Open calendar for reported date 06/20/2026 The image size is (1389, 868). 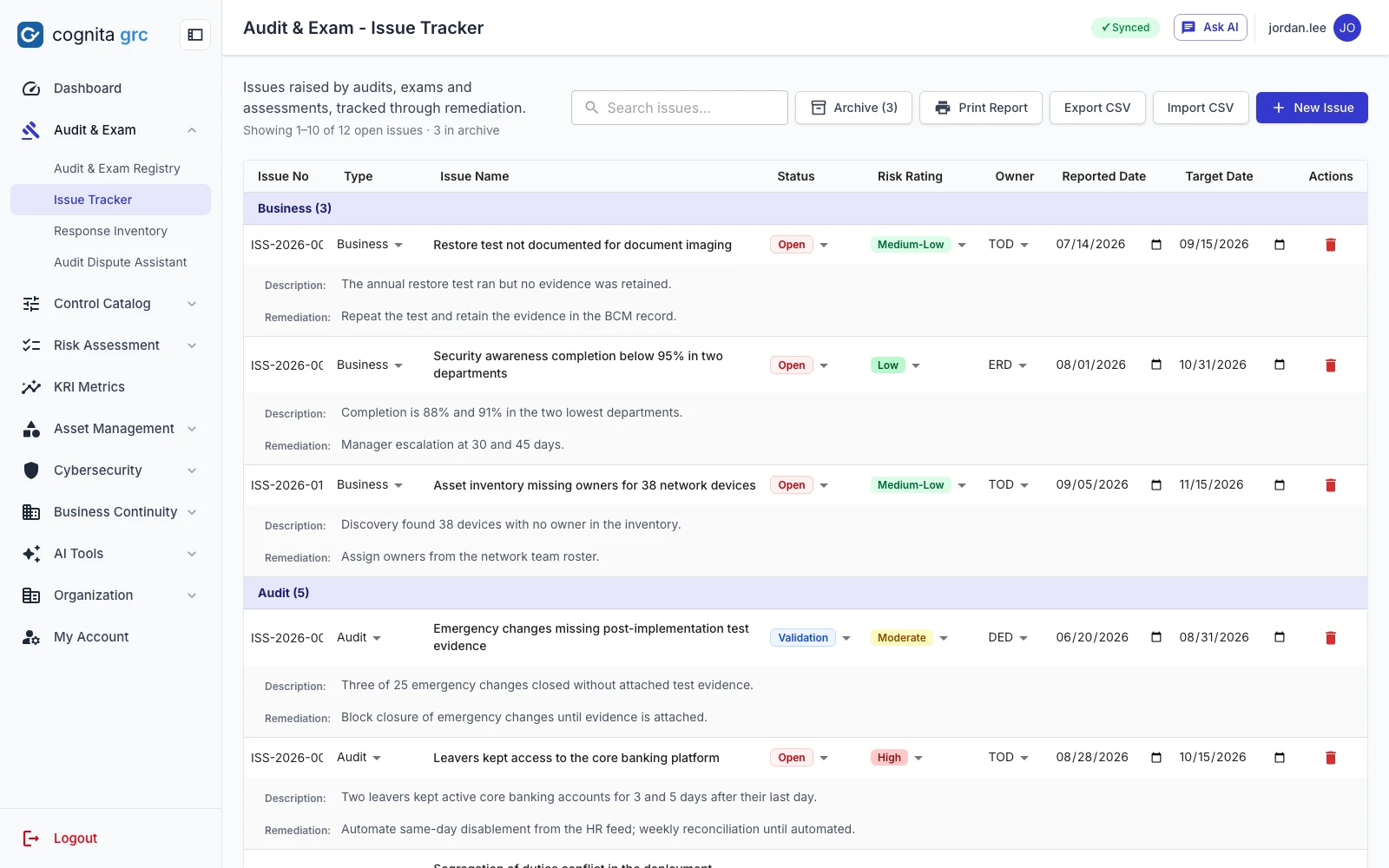pyautogui.click(x=1155, y=637)
